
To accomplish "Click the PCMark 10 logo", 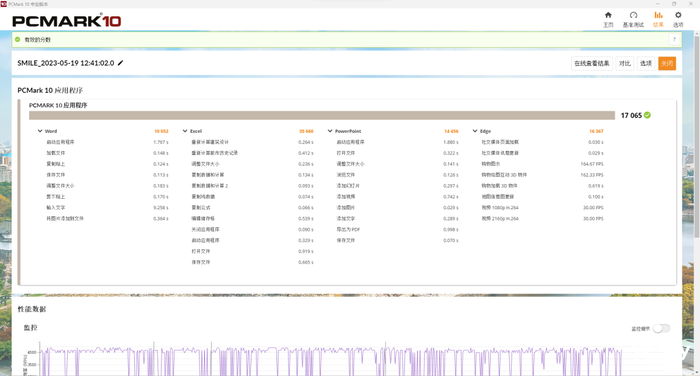I will (67, 21).
